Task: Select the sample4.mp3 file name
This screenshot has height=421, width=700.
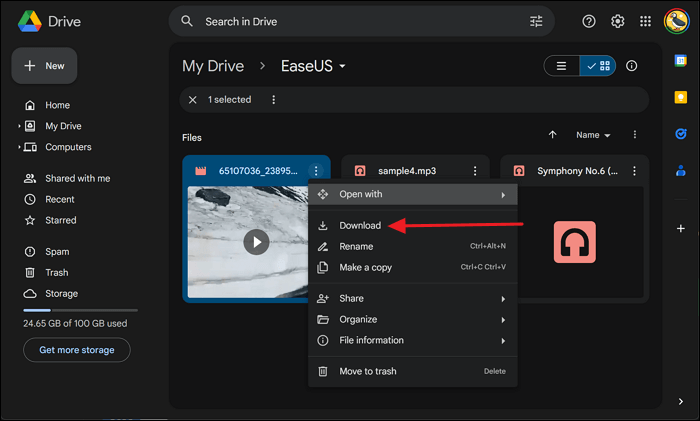Action: [x=407, y=171]
